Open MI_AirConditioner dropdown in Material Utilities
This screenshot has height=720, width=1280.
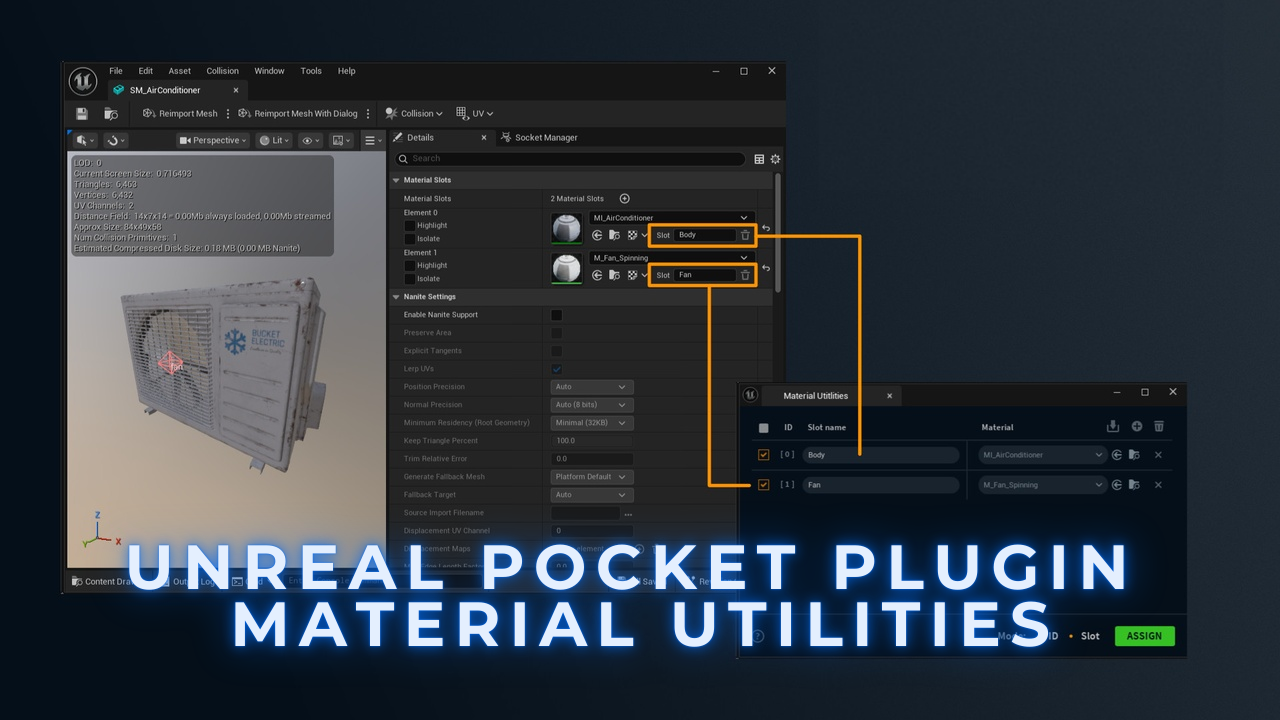[1041, 455]
